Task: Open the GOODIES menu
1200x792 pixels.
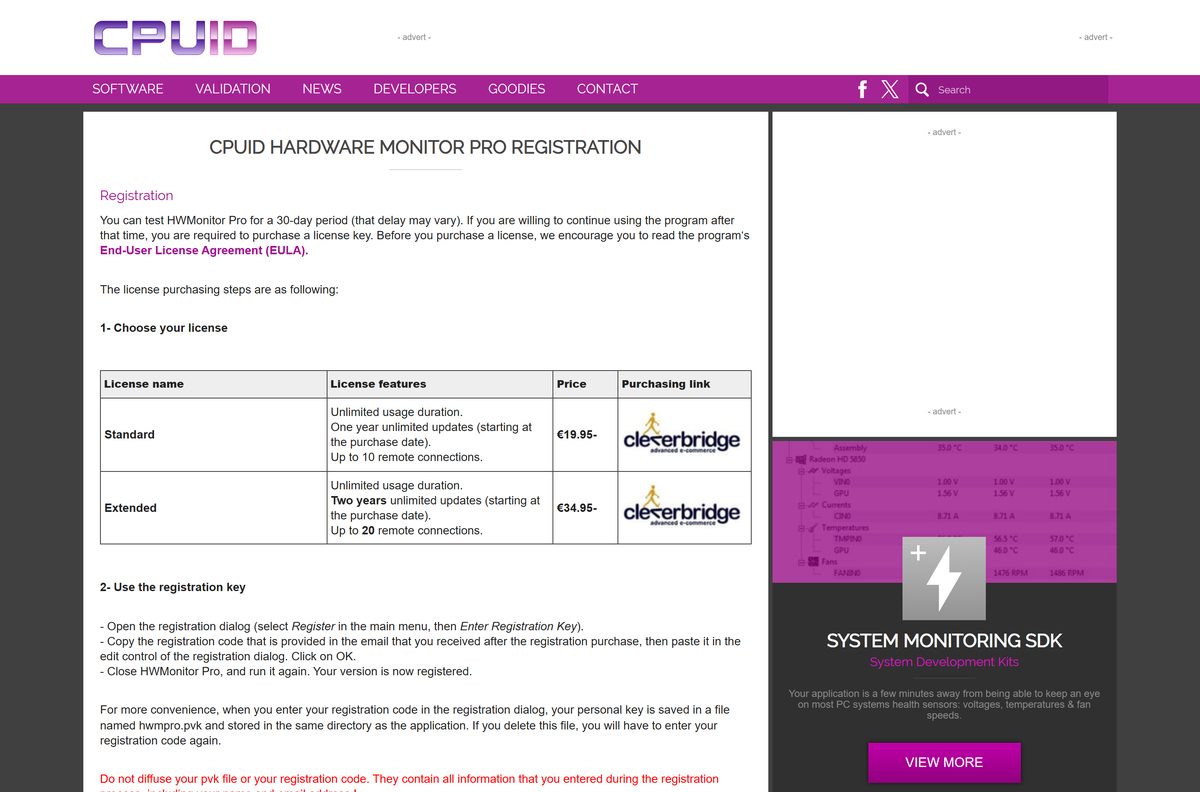Action: point(516,89)
